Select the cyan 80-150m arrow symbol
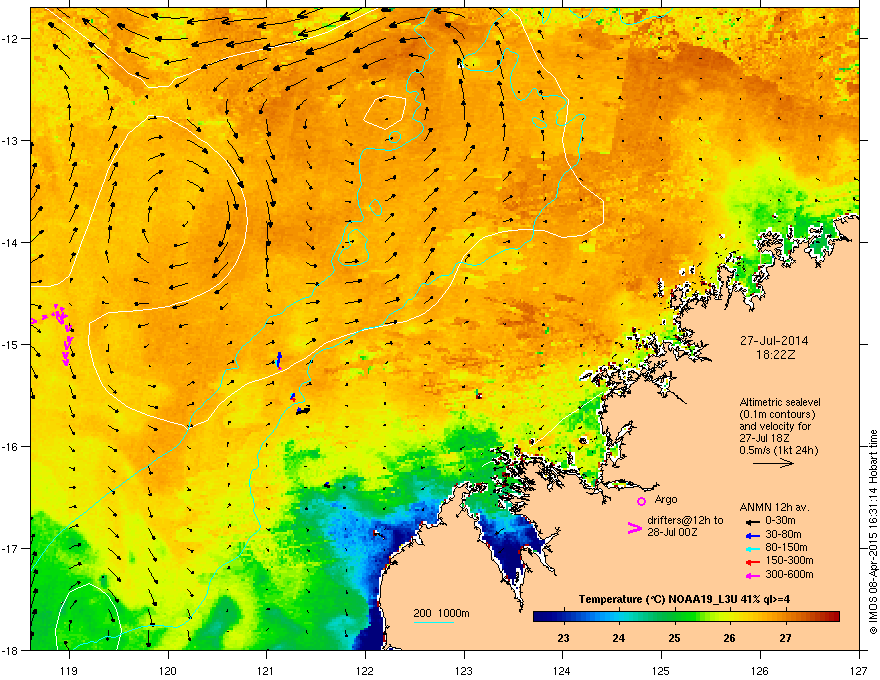 click(x=753, y=548)
